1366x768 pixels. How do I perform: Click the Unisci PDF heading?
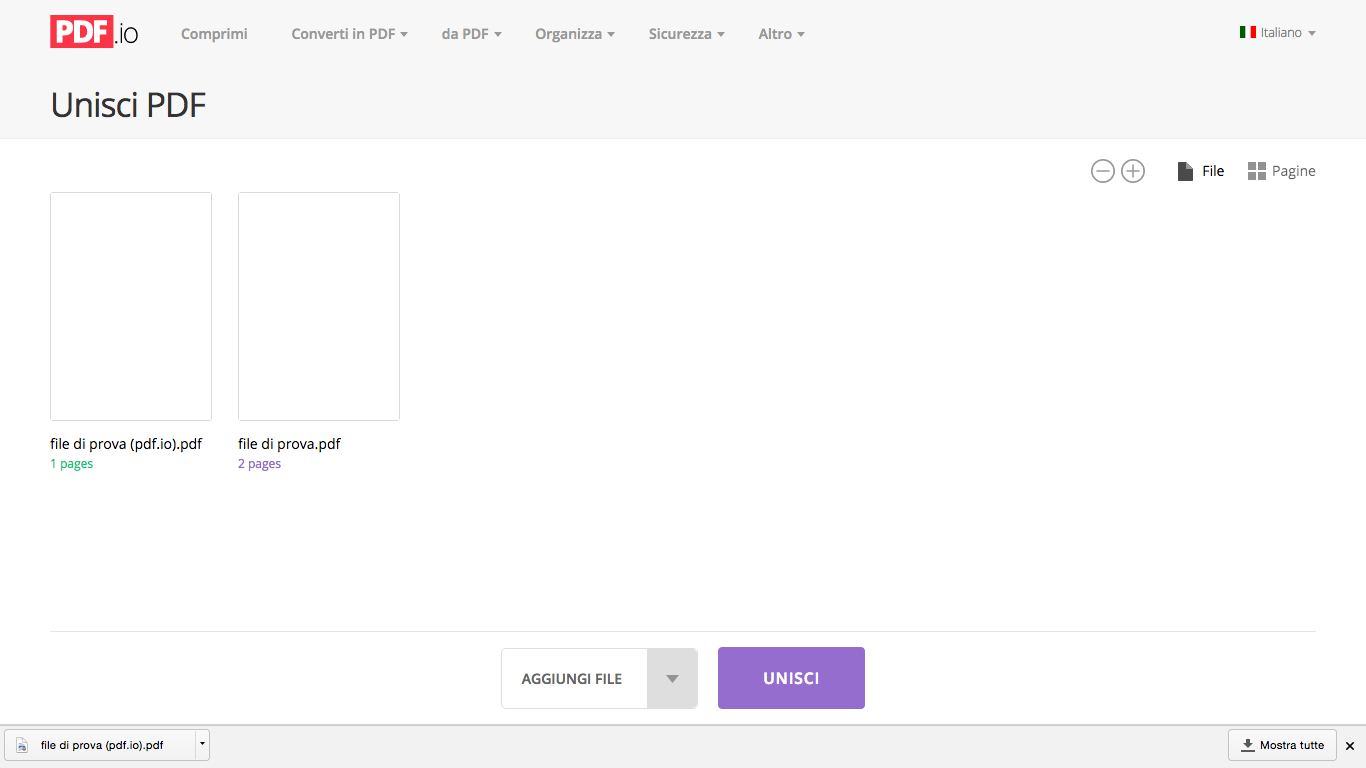128,105
